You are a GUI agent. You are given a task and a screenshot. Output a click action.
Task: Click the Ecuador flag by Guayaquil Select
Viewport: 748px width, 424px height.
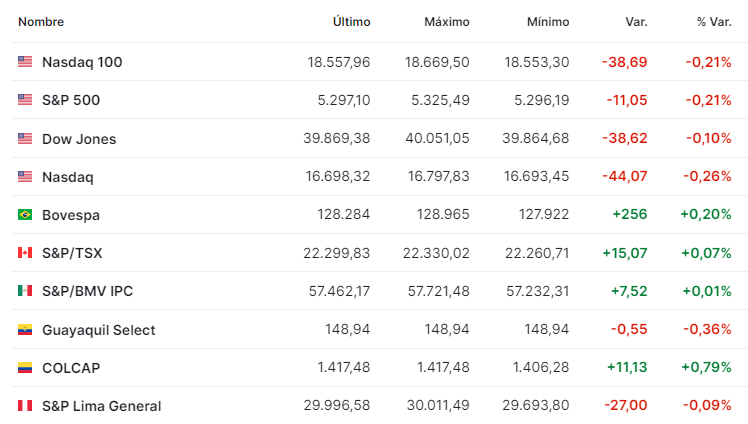25,330
